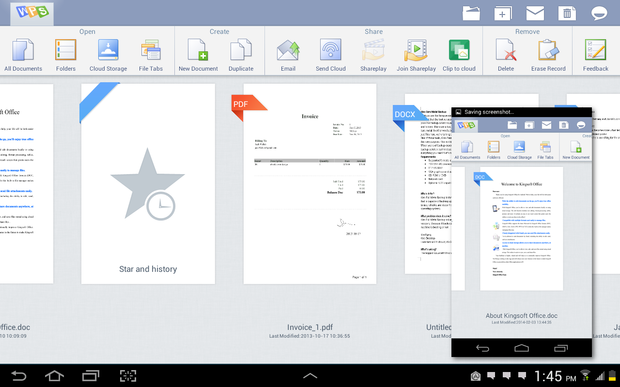Tap the Wi-Fi status icon
The image size is (620, 387).
pos(585,376)
